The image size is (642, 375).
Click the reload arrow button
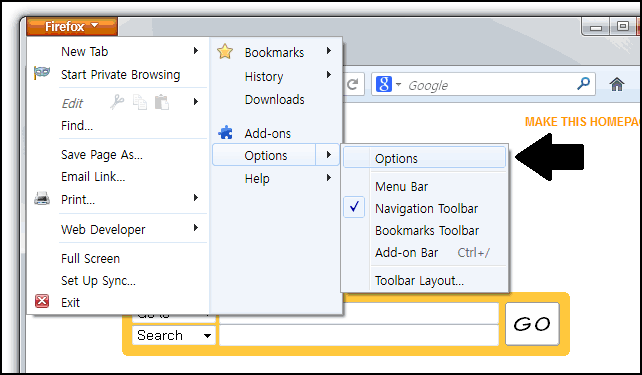[353, 84]
